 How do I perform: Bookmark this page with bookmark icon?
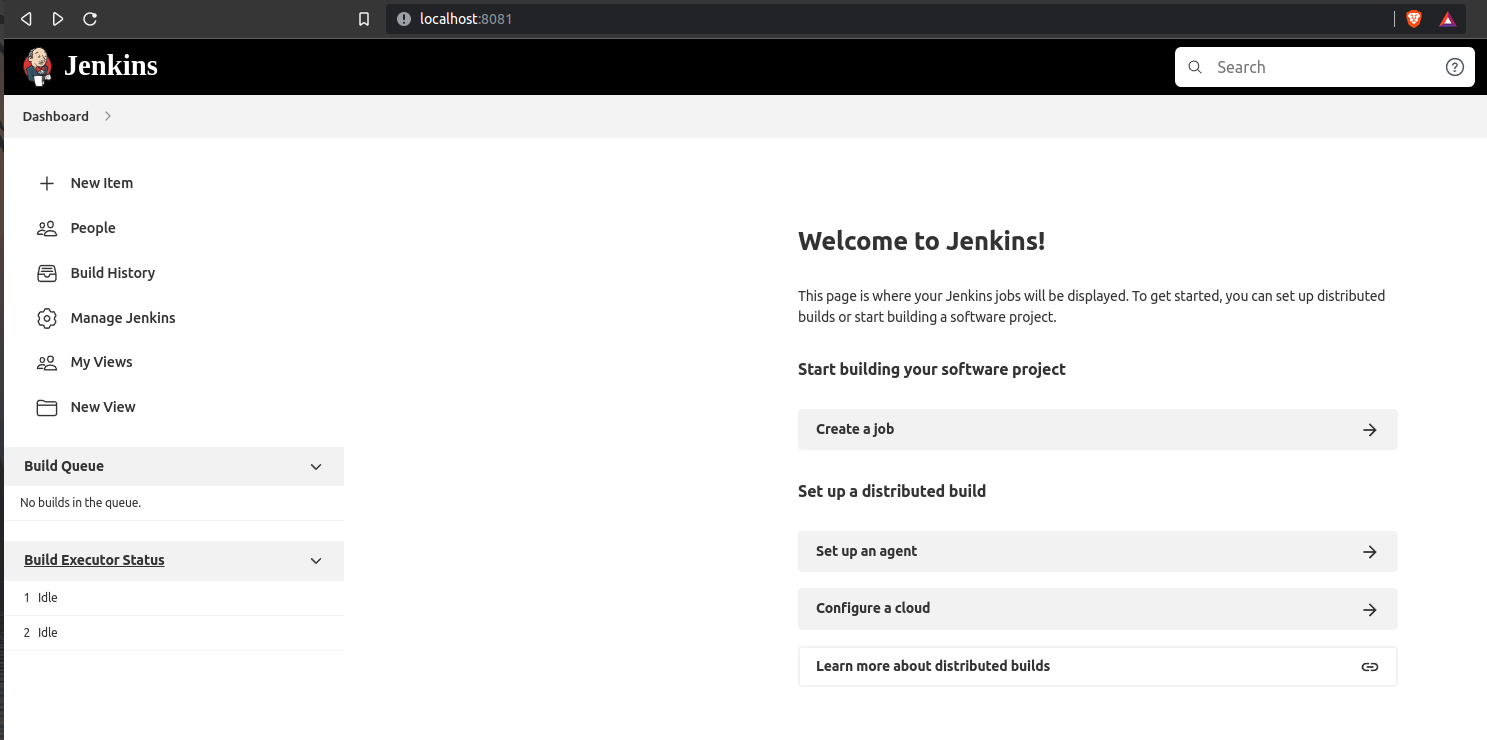pyautogui.click(x=364, y=19)
